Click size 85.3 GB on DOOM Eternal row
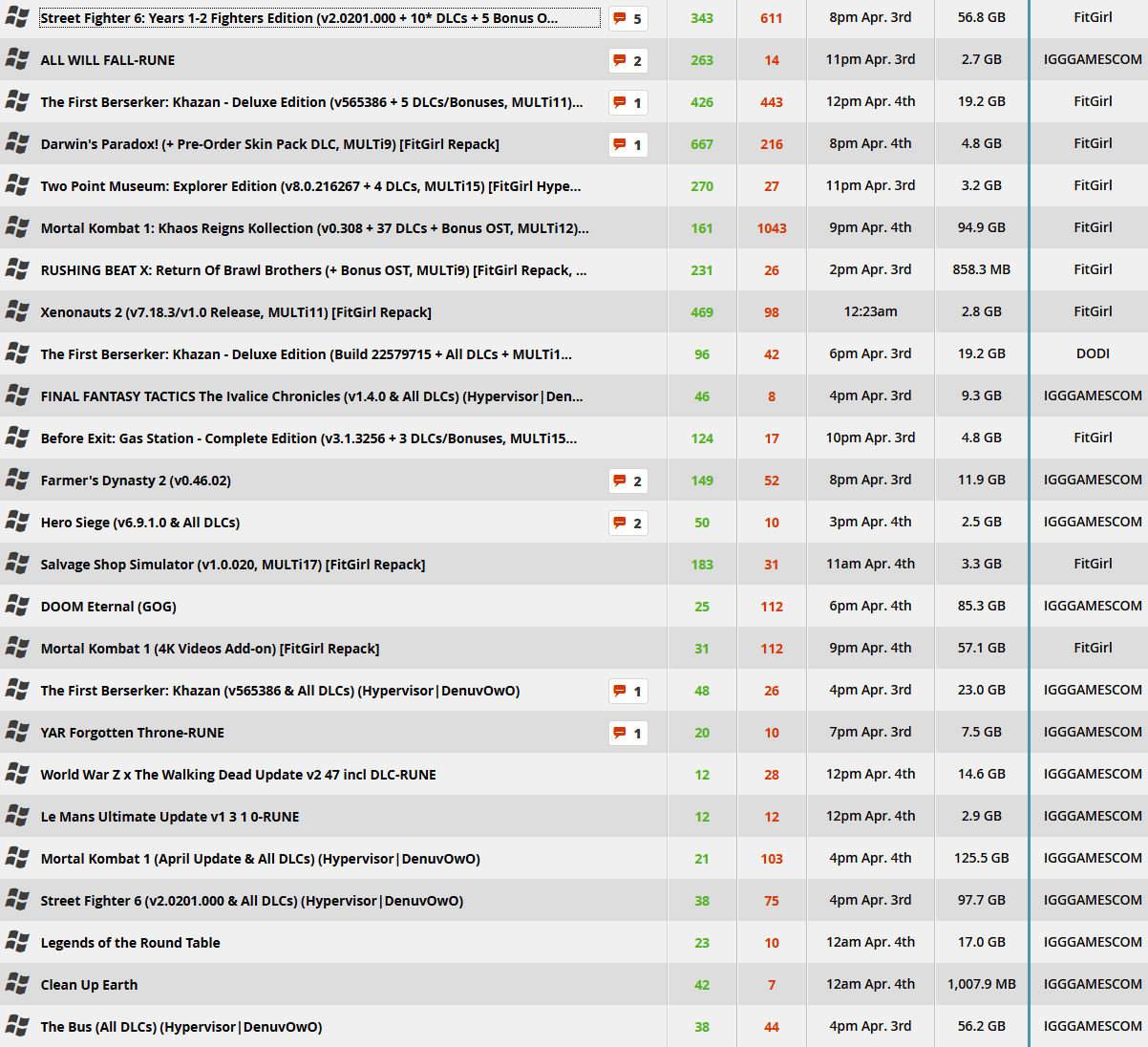The width and height of the screenshot is (1148, 1047). (x=981, y=606)
